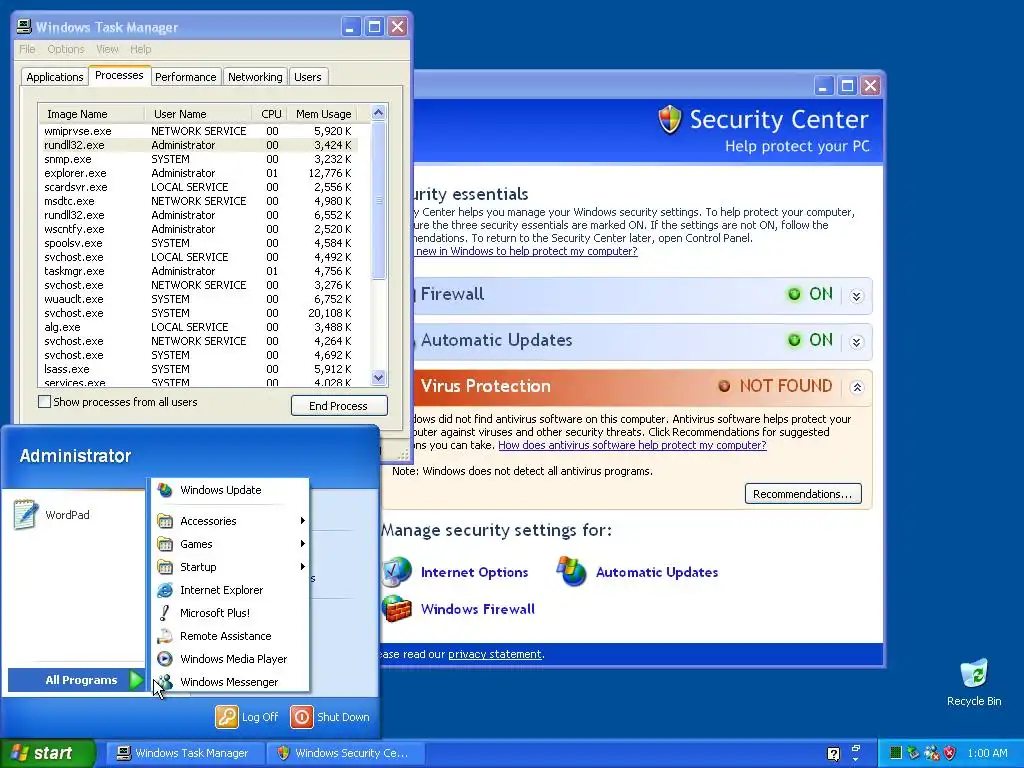
Task: Select the taskmgr.exe process row
Action: tap(198, 271)
